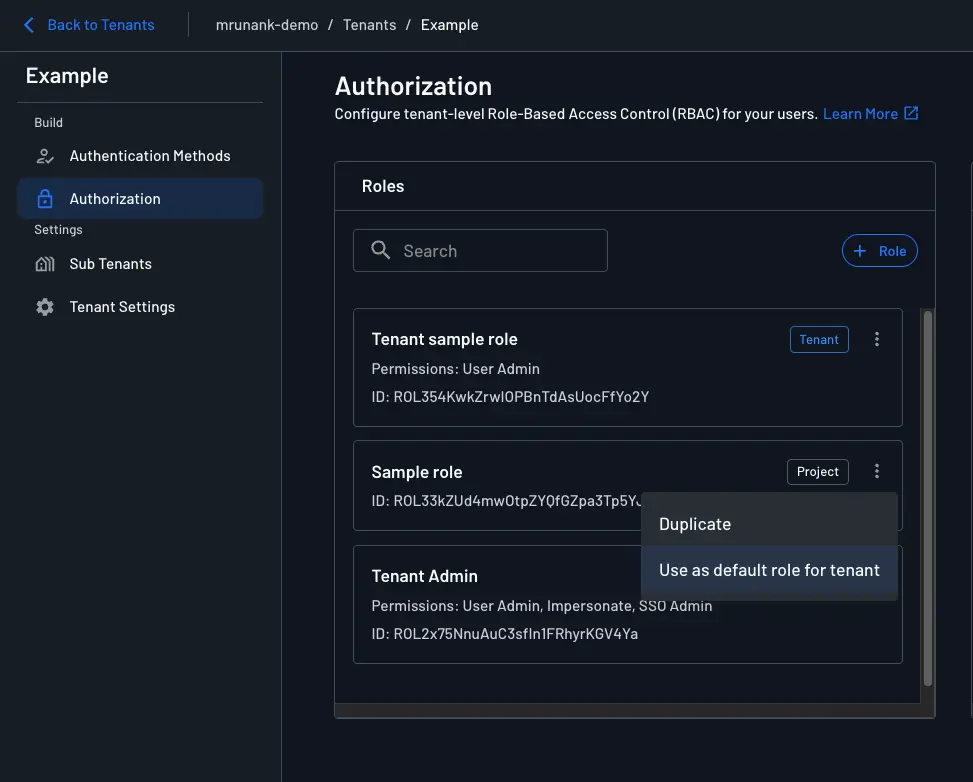
Task: Click inside the Search roles field
Action: coord(480,250)
